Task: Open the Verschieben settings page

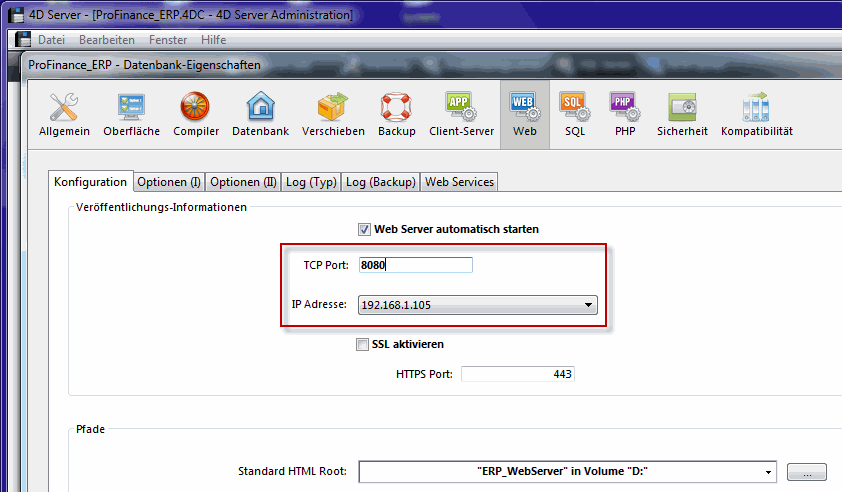Action: [333, 114]
